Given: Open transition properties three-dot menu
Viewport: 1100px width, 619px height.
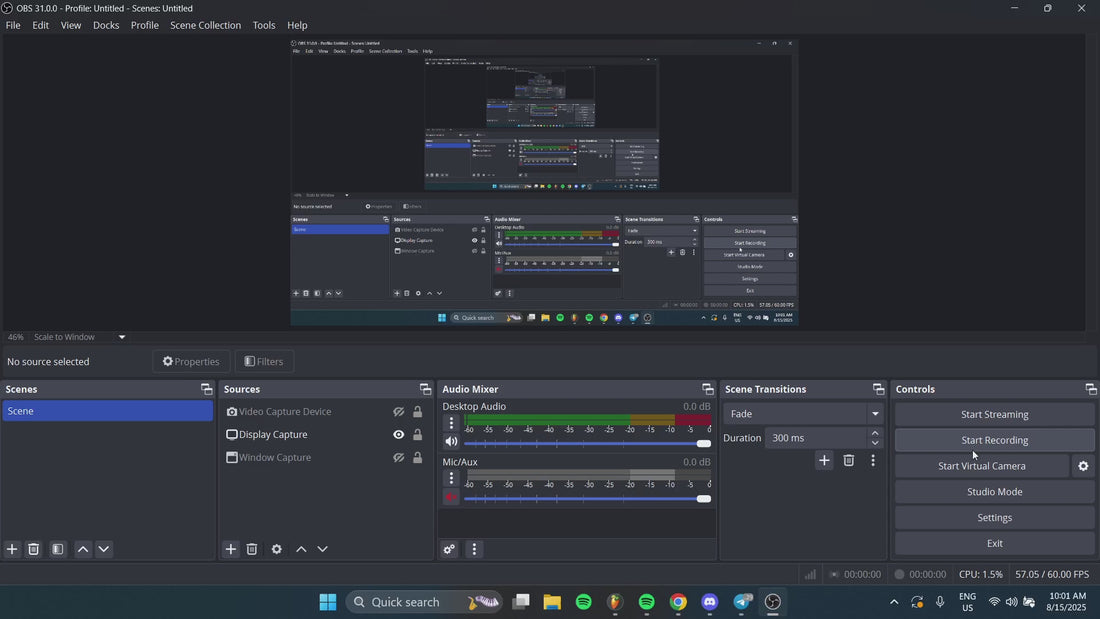Looking at the screenshot, I should pyautogui.click(x=873, y=460).
